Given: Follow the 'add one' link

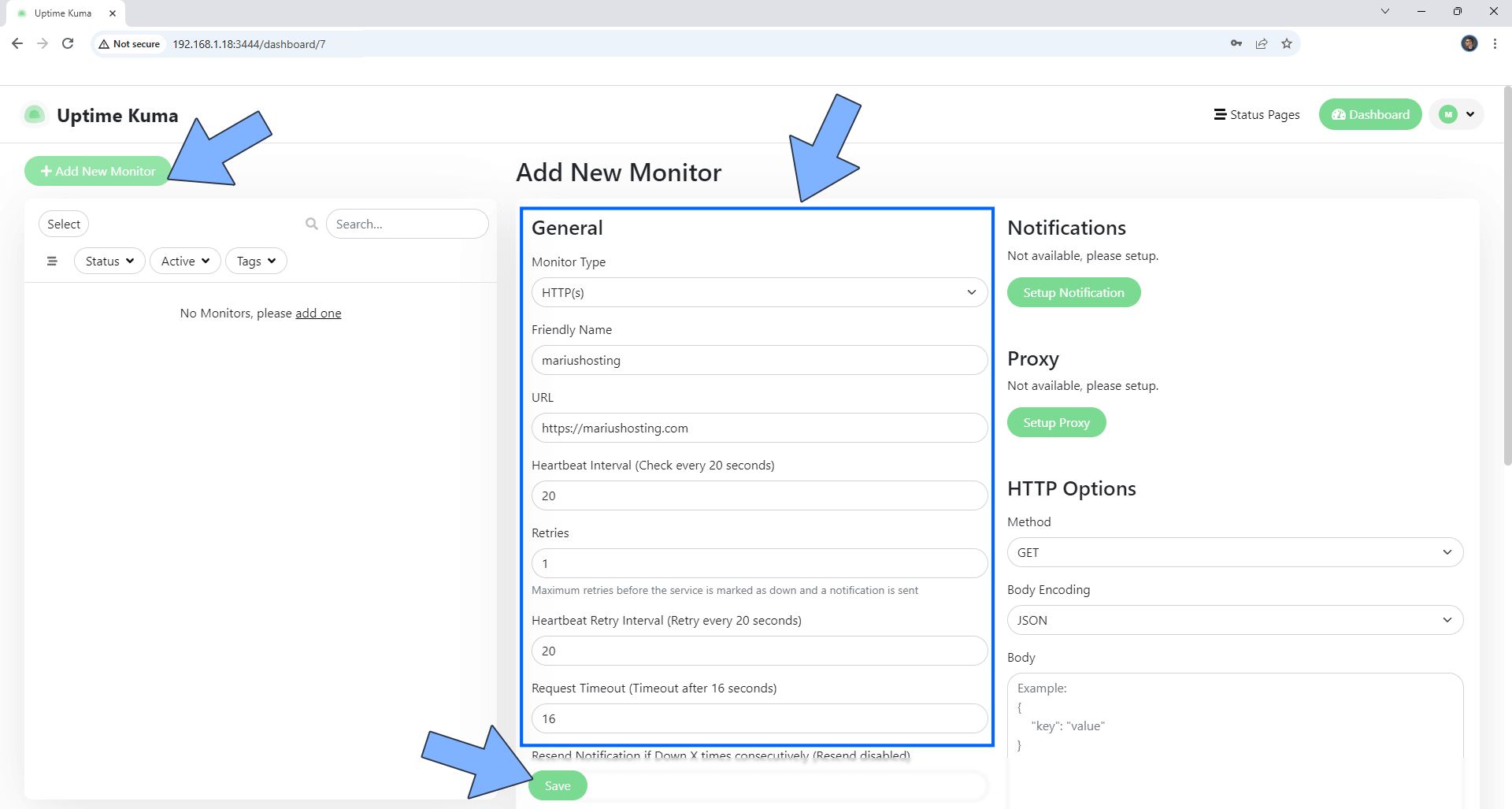Looking at the screenshot, I should [x=318, y=314].
